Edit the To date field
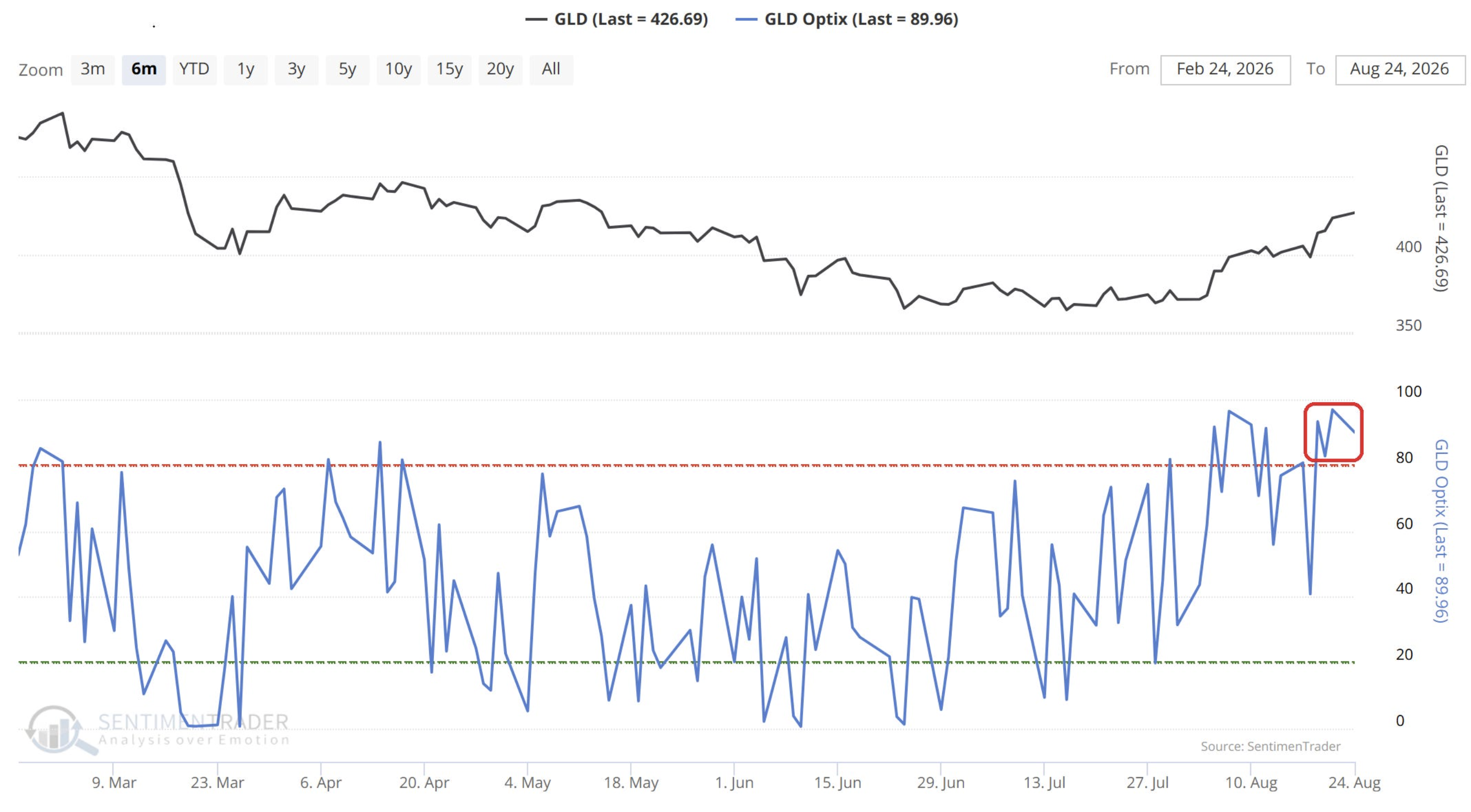Image resolution: width=1471 pixels, height=812 pixels. 1400,70
